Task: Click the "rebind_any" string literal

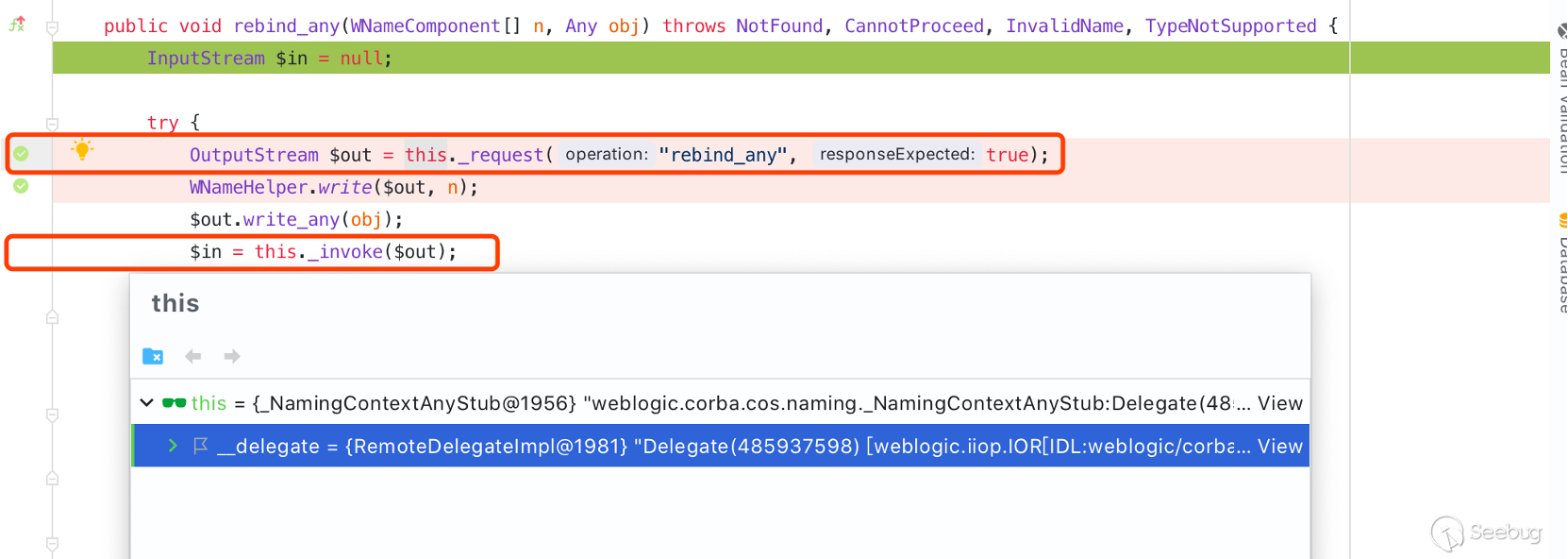Action: coord(723,155)
